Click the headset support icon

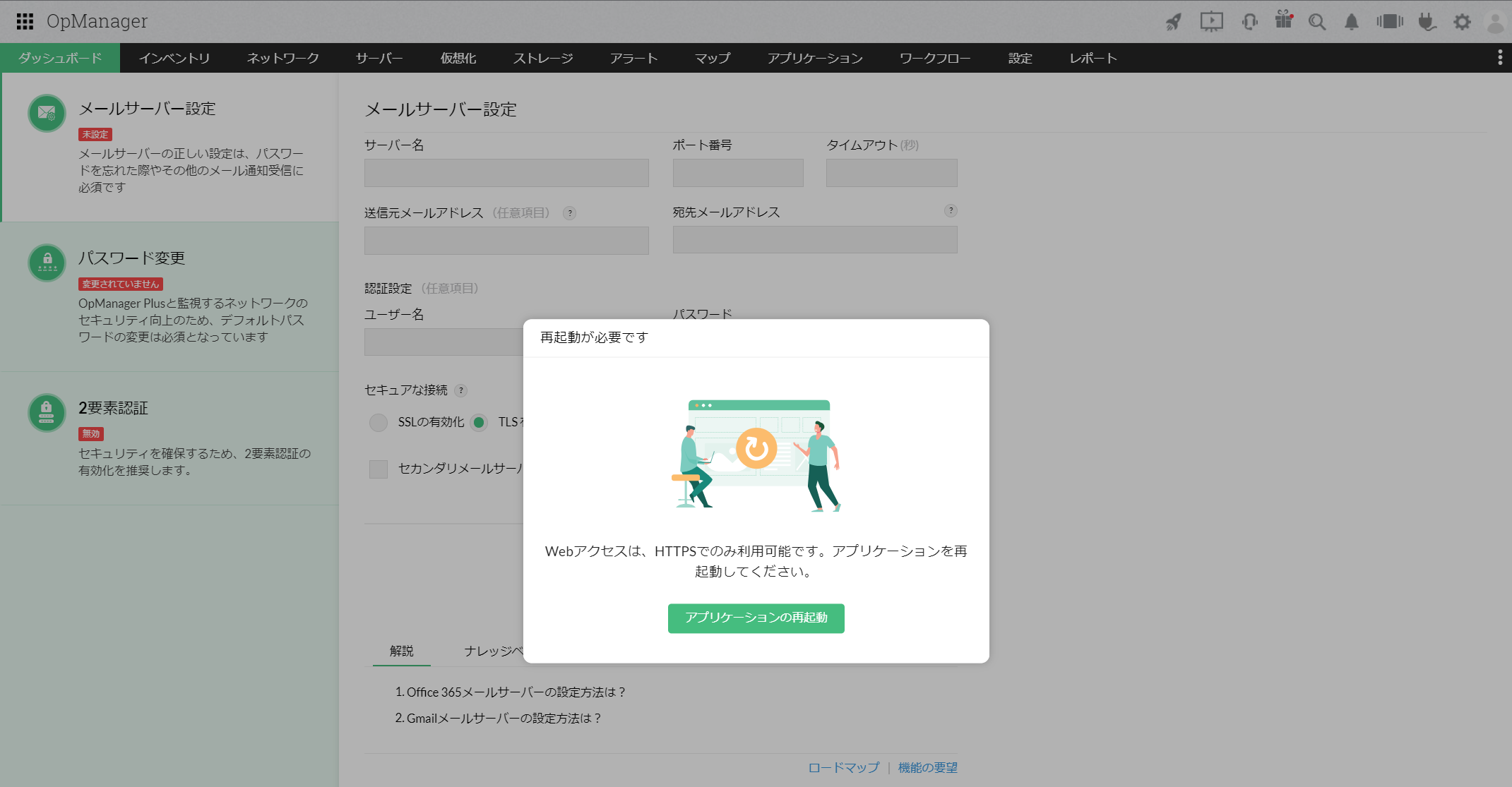pyautogui.click(x=1249, y=22)
